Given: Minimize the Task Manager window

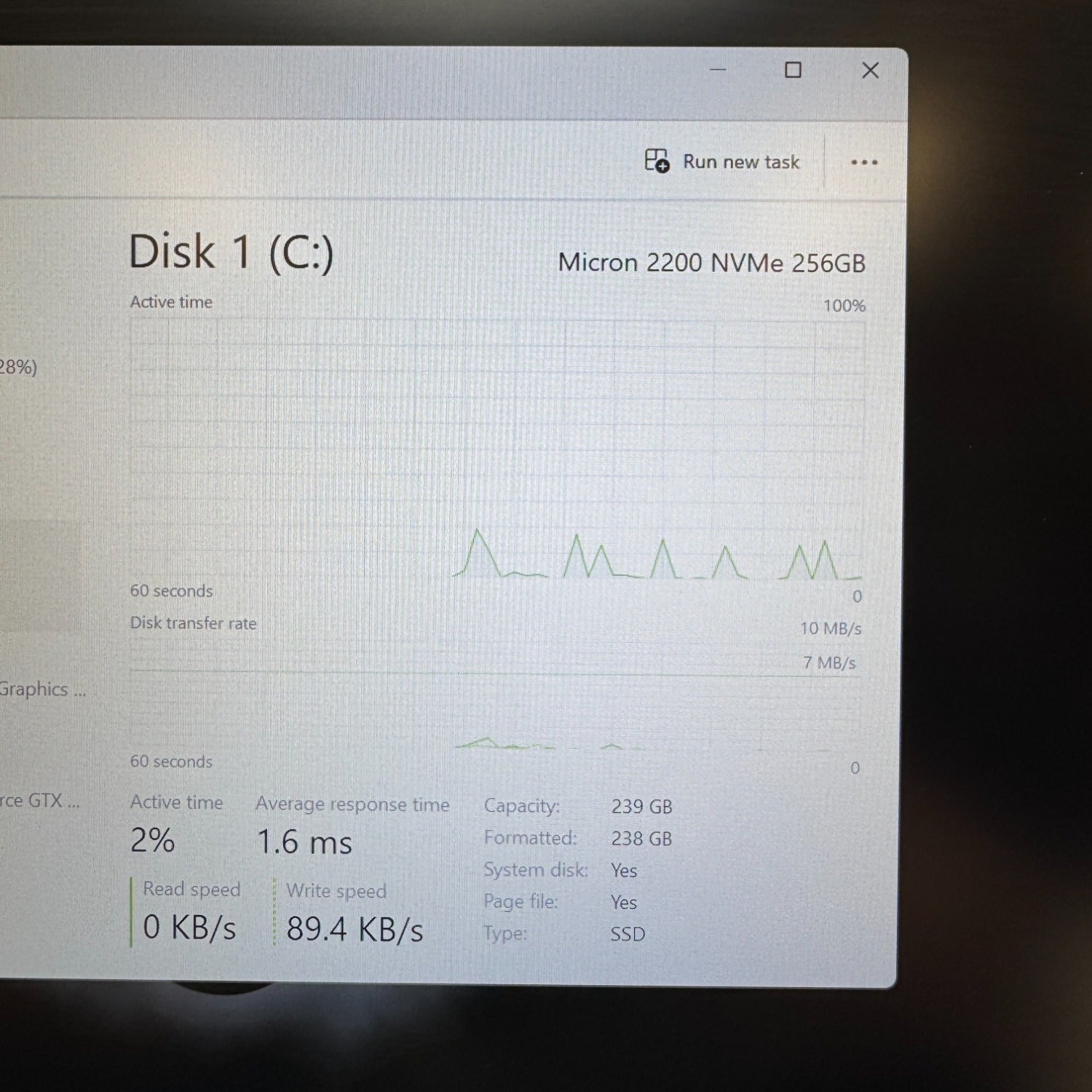Looking at the screenshot, I should 718,70.
